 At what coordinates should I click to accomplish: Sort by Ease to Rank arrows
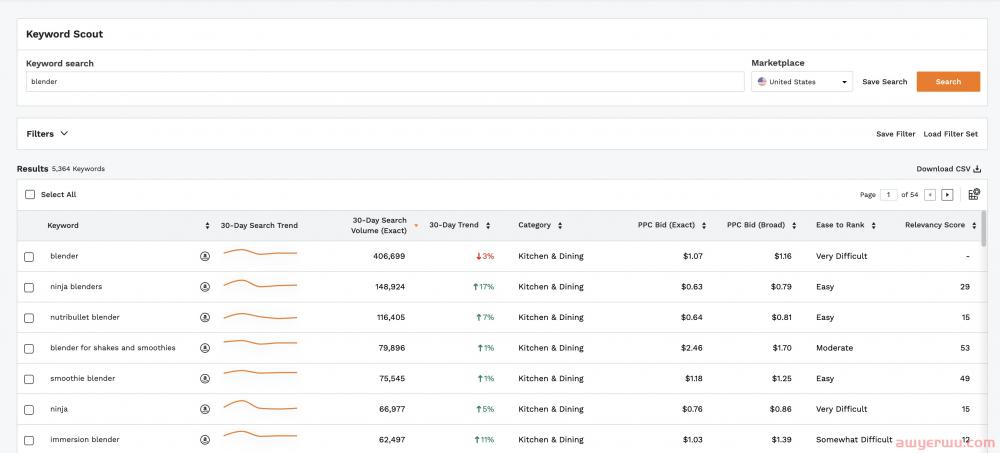pos(873,226)
